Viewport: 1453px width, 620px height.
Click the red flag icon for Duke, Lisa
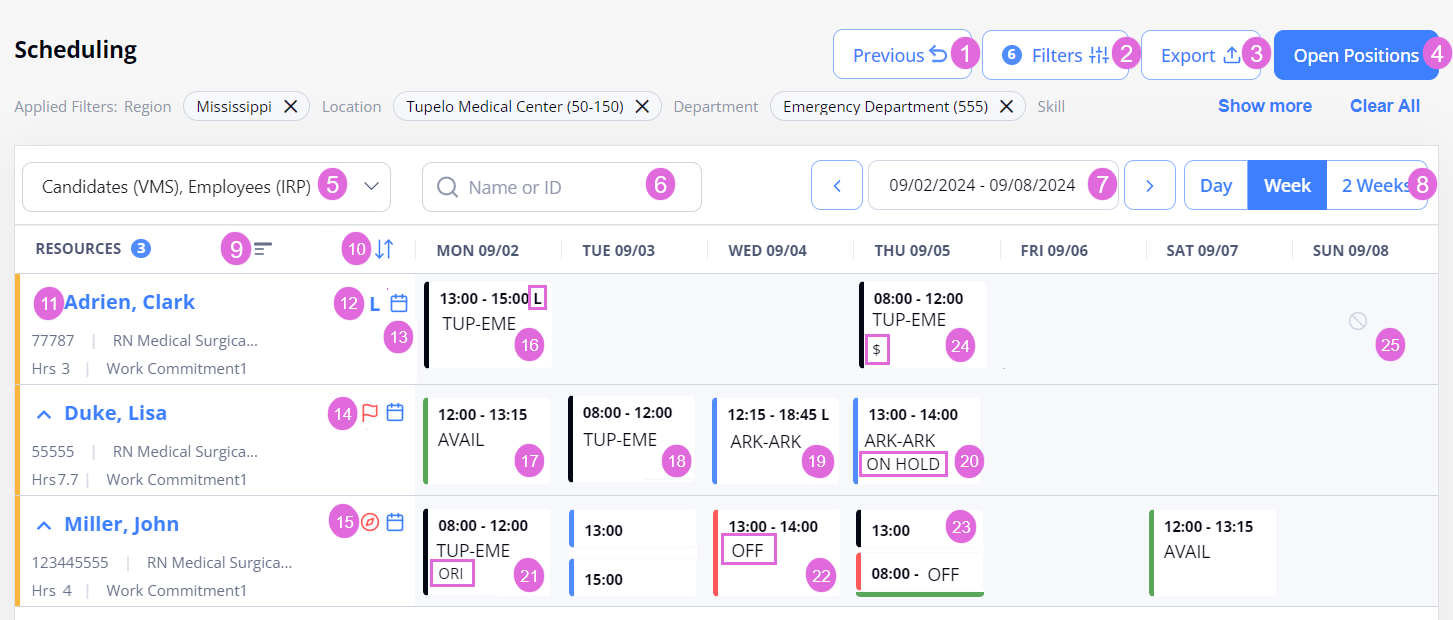[370, 412]
